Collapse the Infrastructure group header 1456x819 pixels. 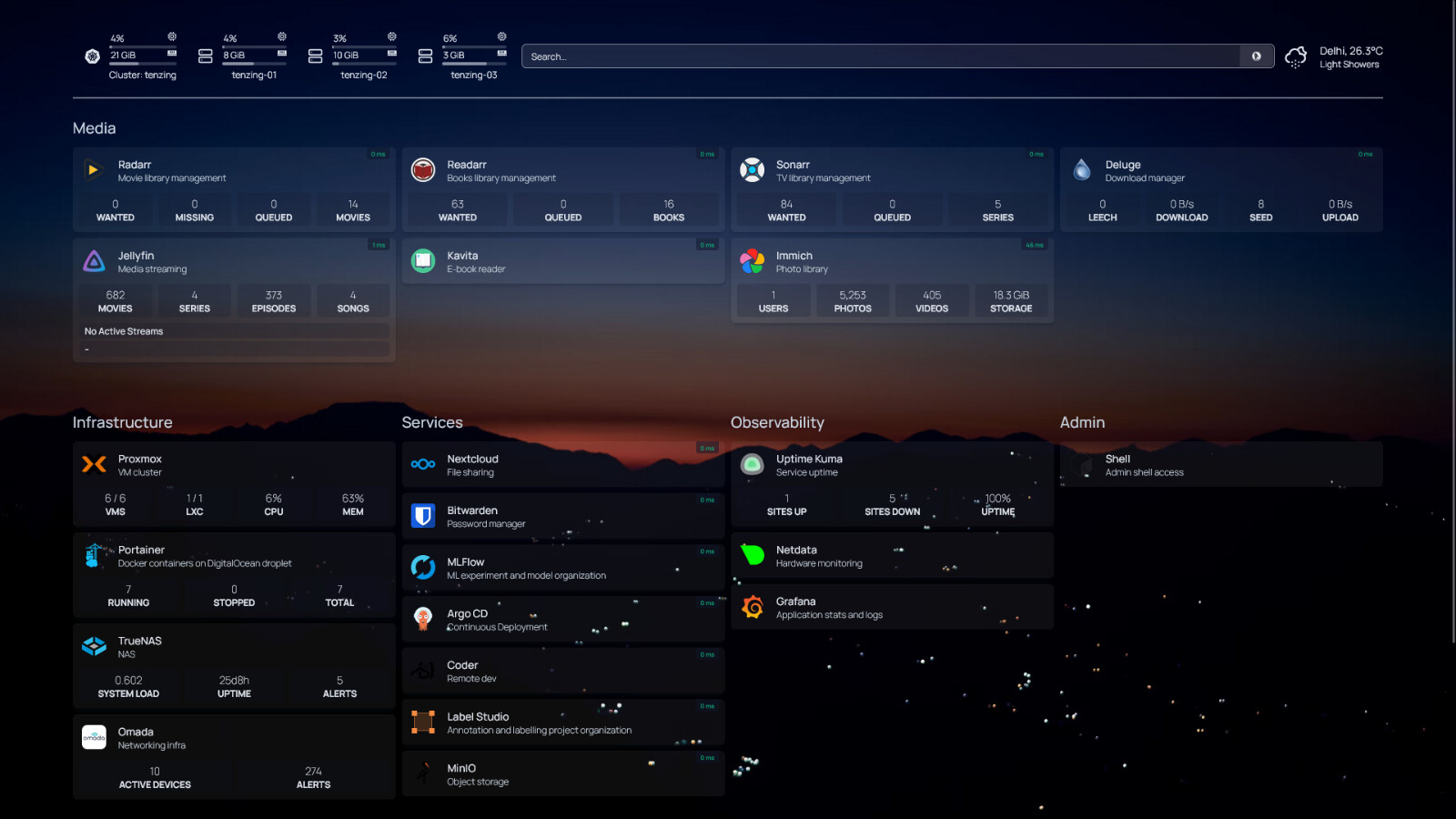[123, 422]
